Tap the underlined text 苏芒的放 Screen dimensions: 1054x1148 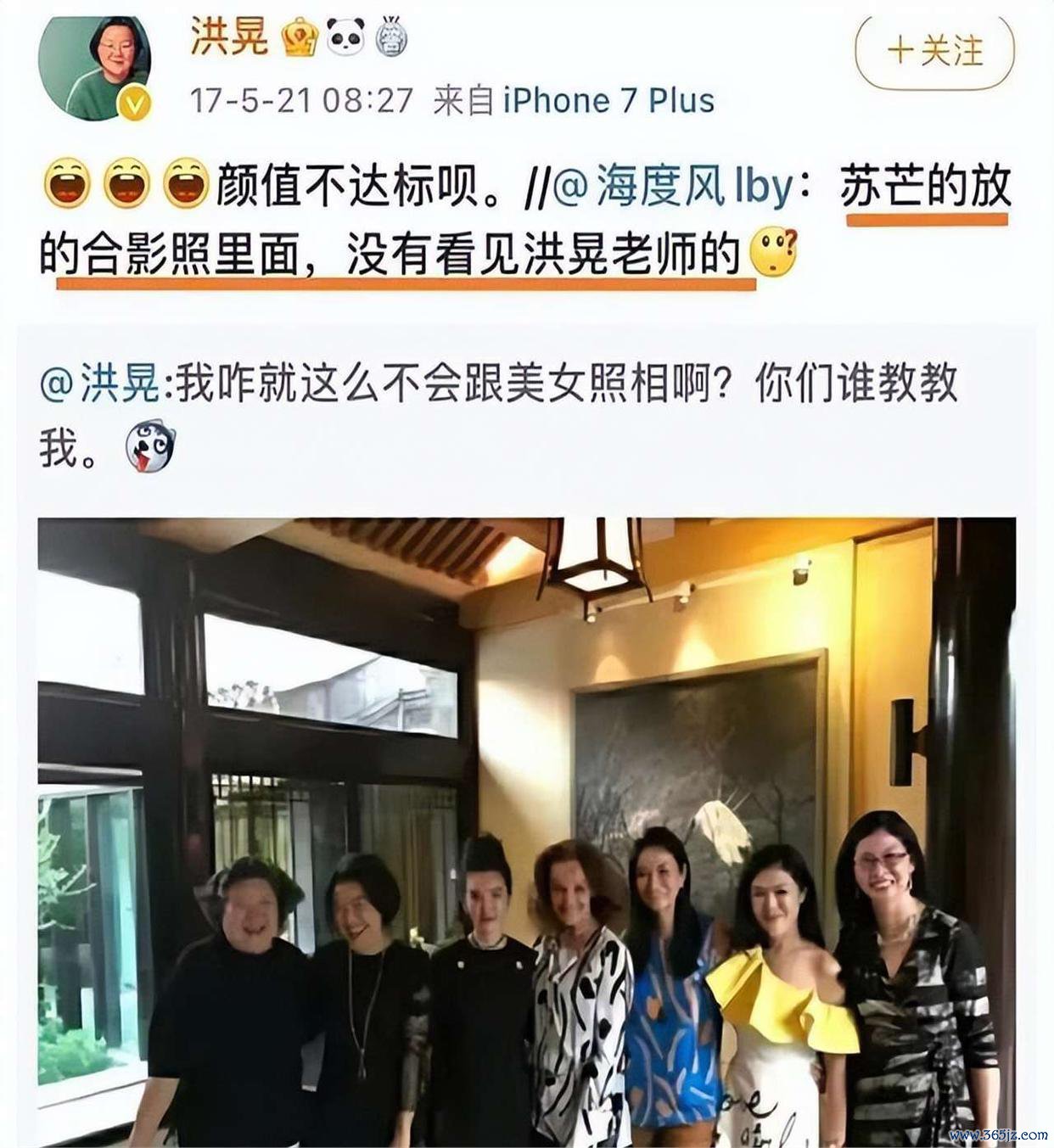[x=926, y=187]
